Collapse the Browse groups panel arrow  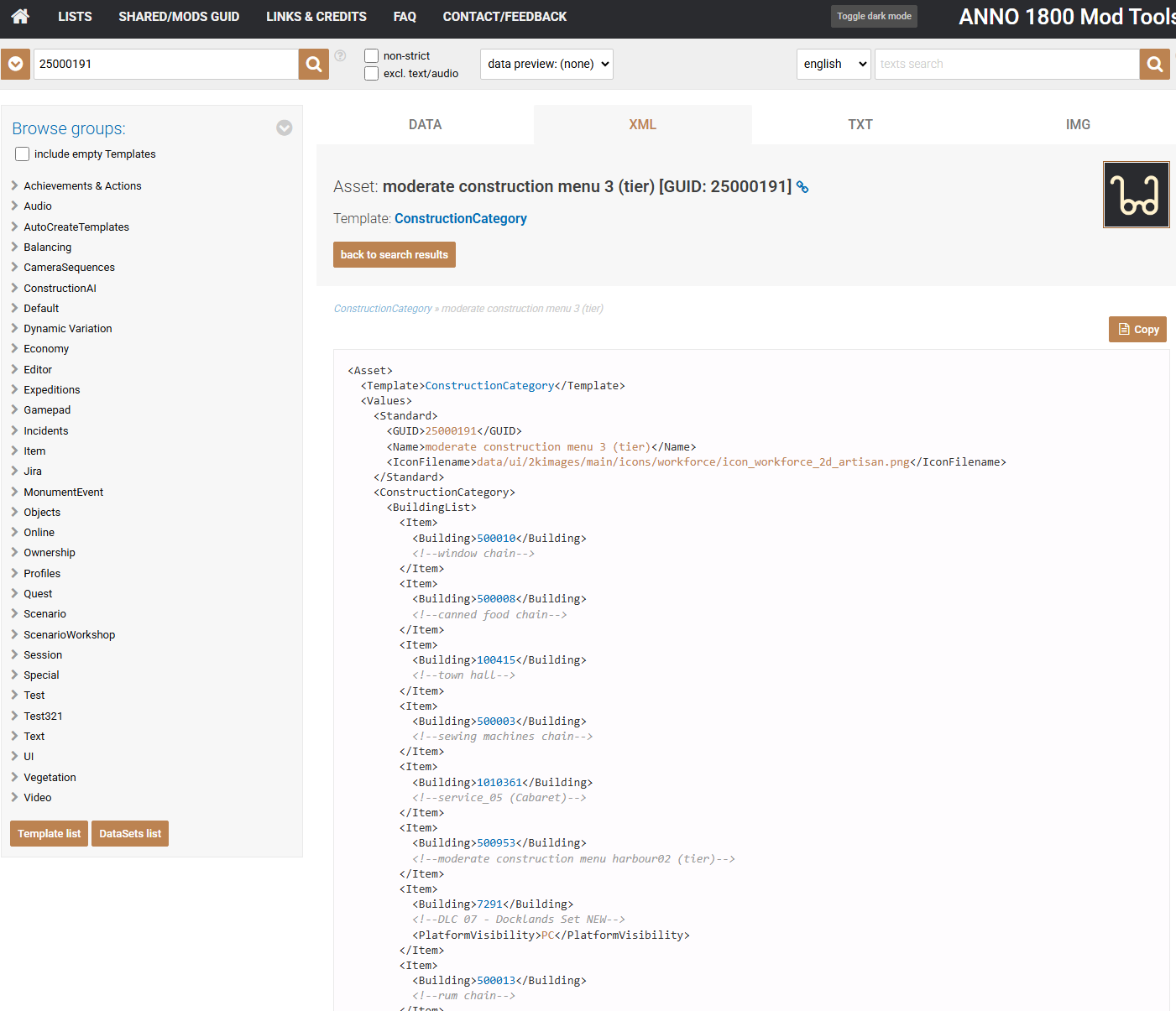[285, 128]
